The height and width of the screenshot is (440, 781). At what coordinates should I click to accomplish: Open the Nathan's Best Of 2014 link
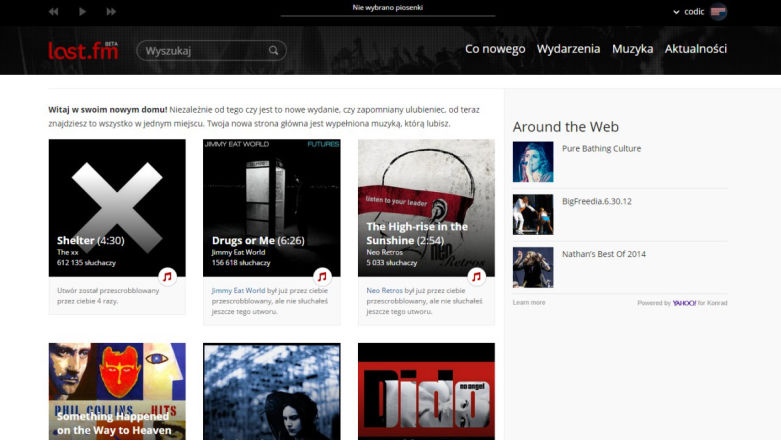coord(604,254)
